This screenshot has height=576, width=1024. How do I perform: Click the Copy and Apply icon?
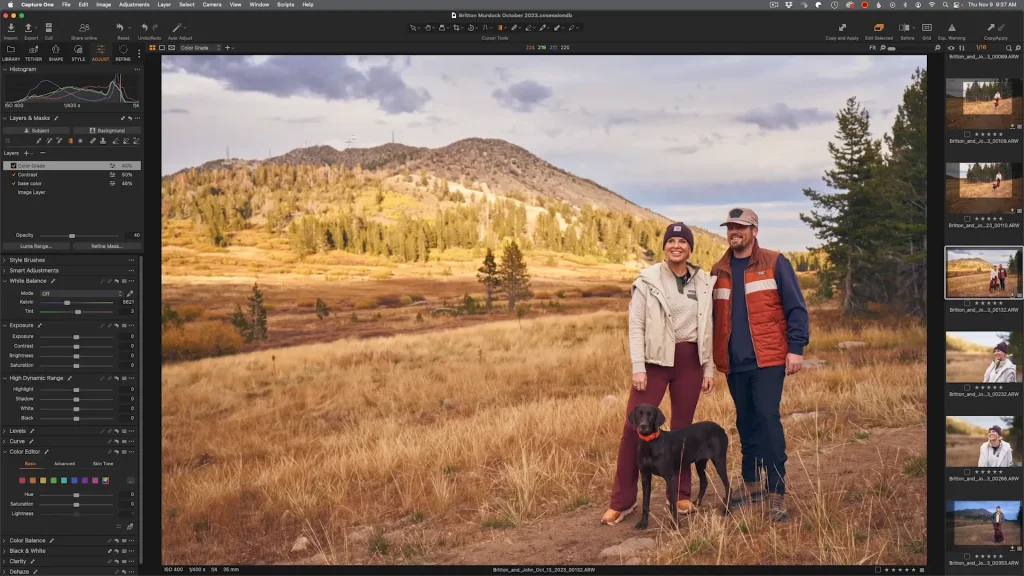coord(842,28)
